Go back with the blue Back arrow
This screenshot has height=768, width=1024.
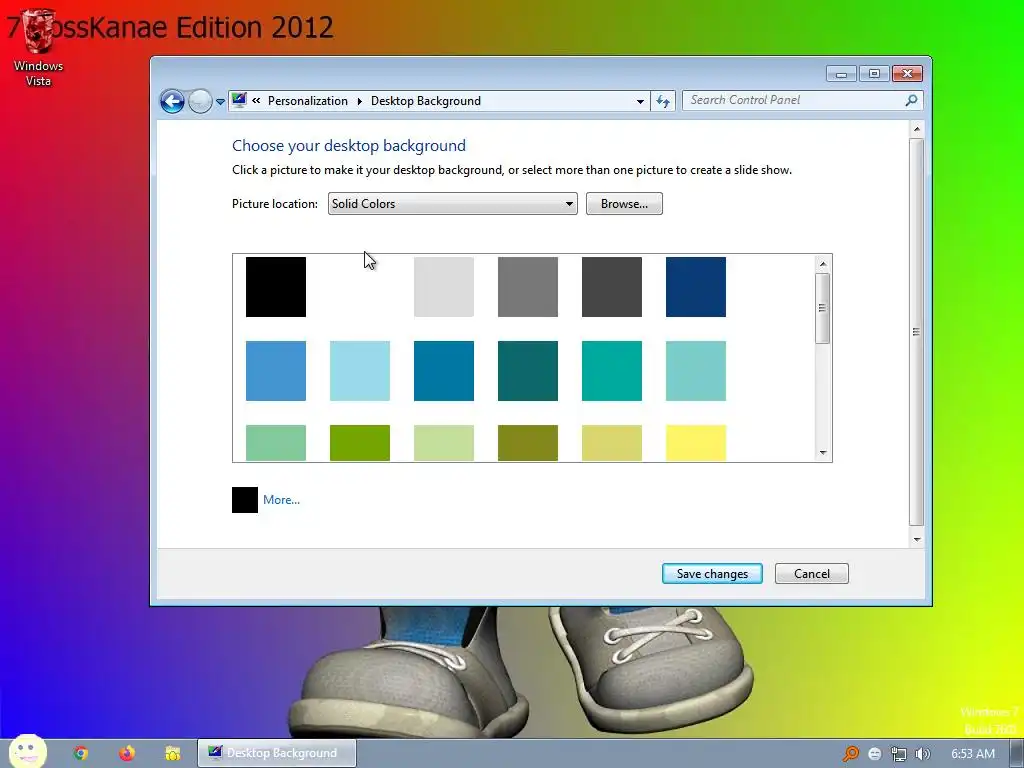(x=172, y=101)
